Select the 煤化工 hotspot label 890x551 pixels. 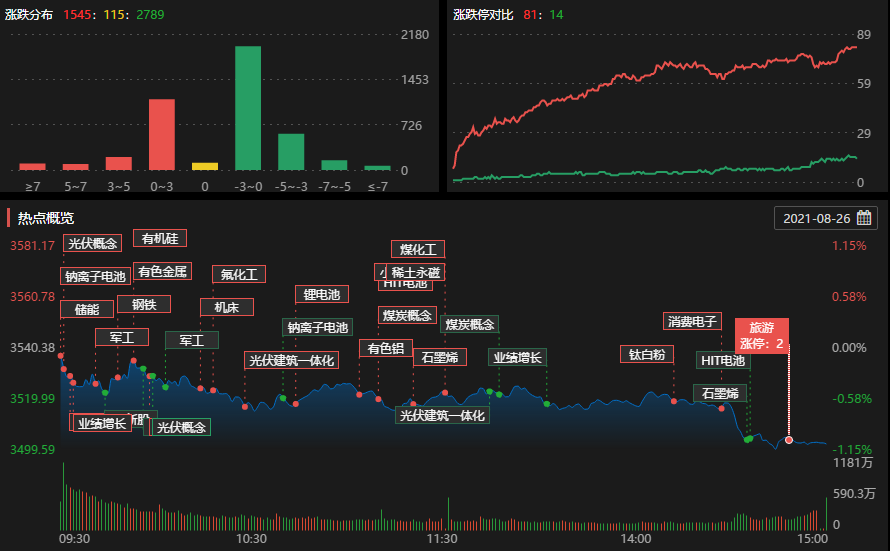point(417,249)
